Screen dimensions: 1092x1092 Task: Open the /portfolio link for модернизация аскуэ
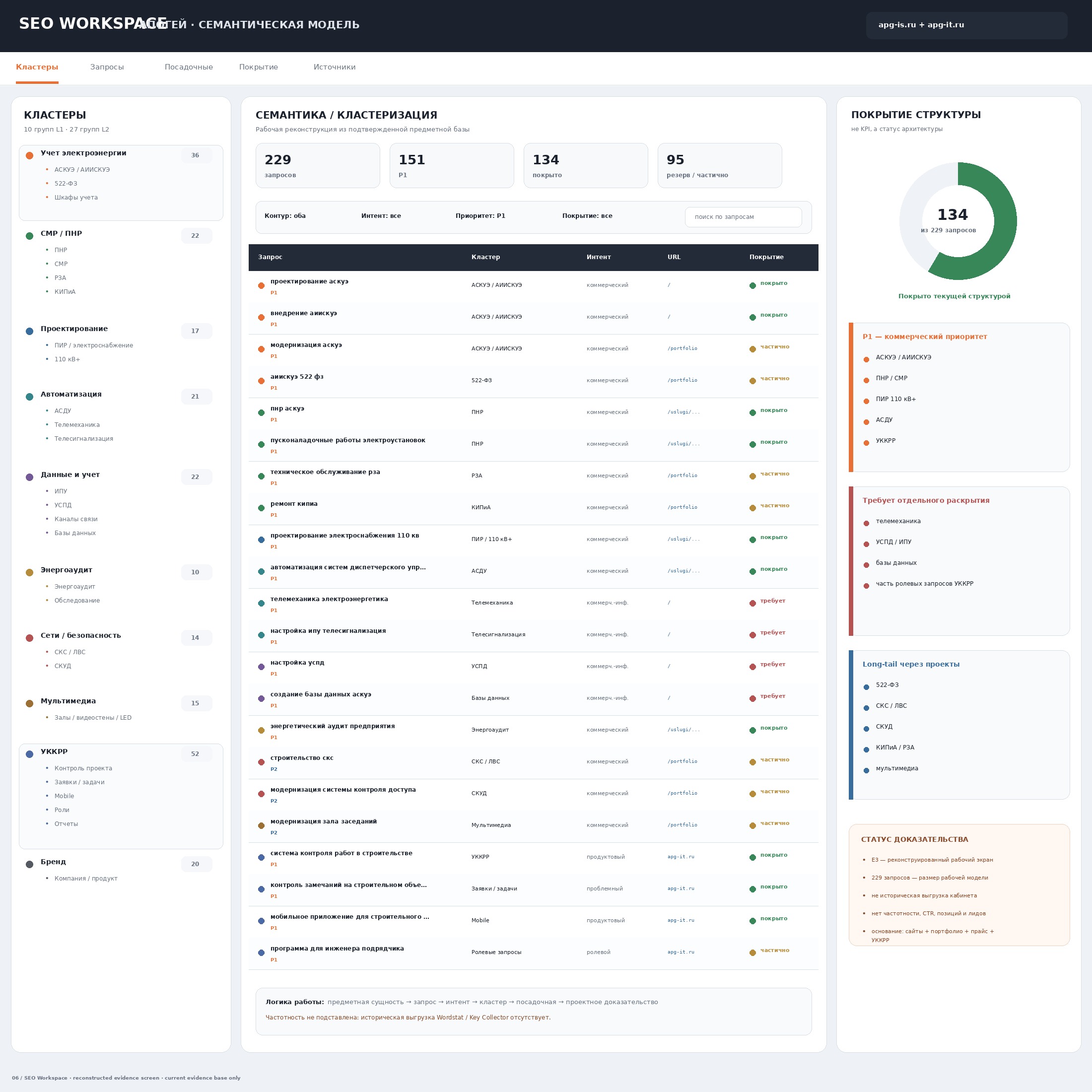[682, 348]
